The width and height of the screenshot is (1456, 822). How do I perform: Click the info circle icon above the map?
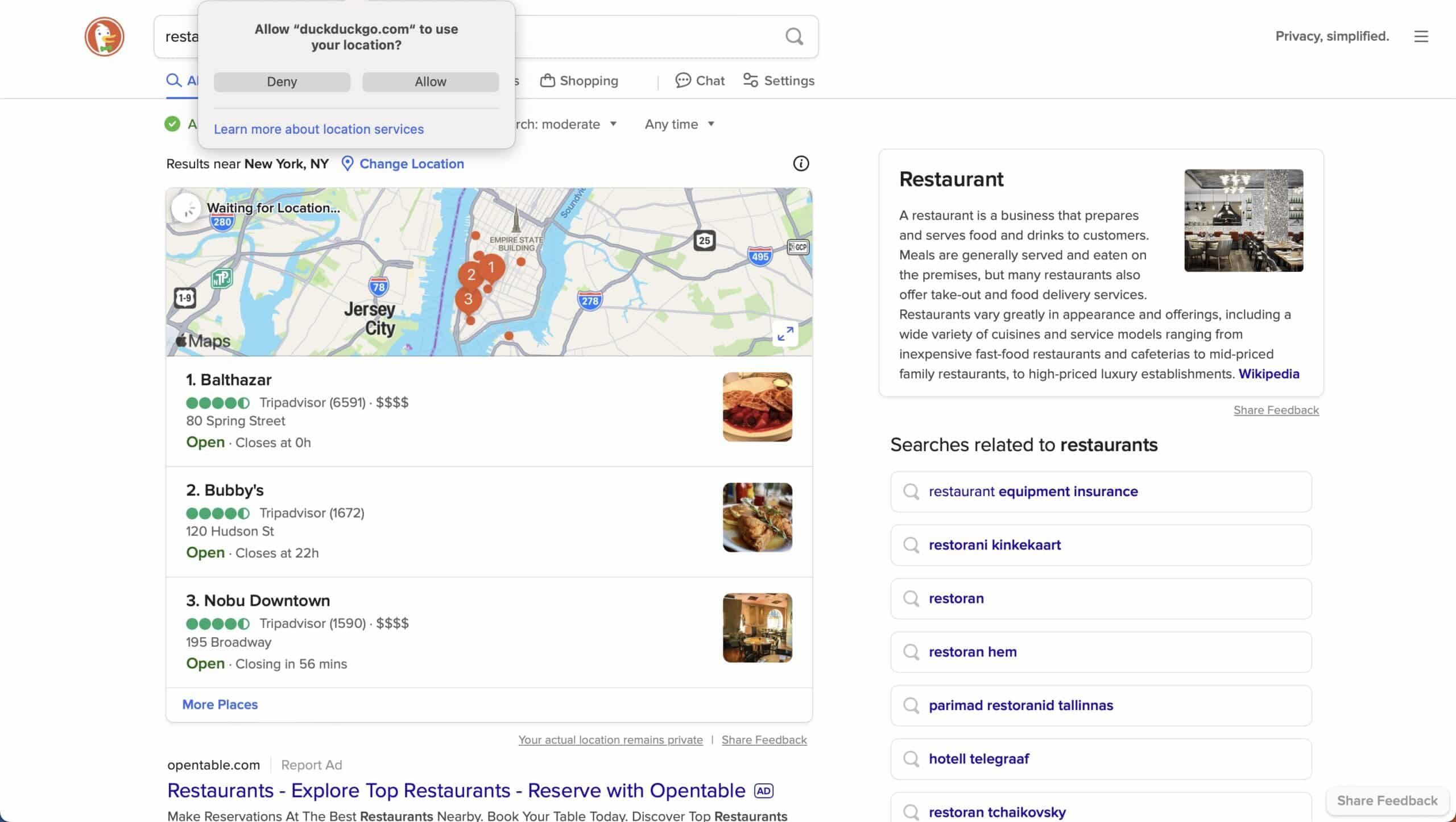click(801, 164)
